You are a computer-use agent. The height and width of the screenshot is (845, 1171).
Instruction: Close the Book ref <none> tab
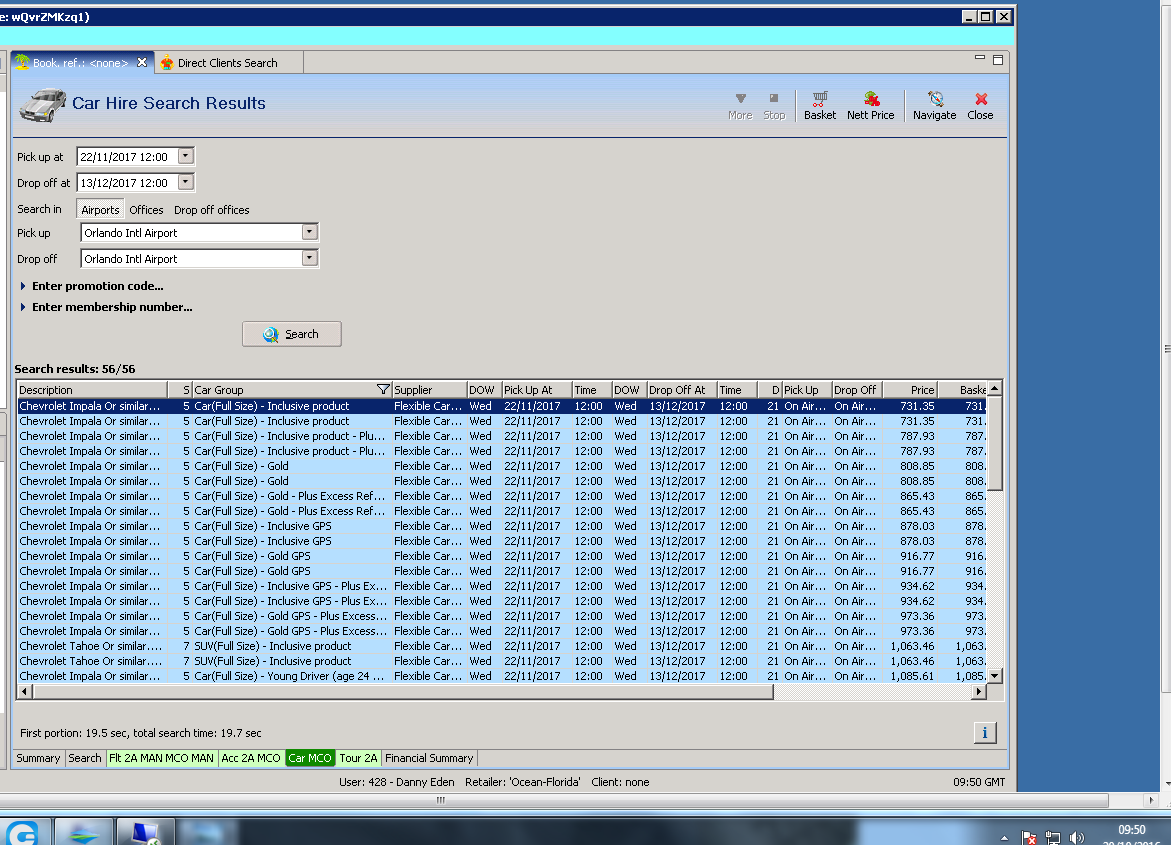pyautogui.click(x=142, y=63)
